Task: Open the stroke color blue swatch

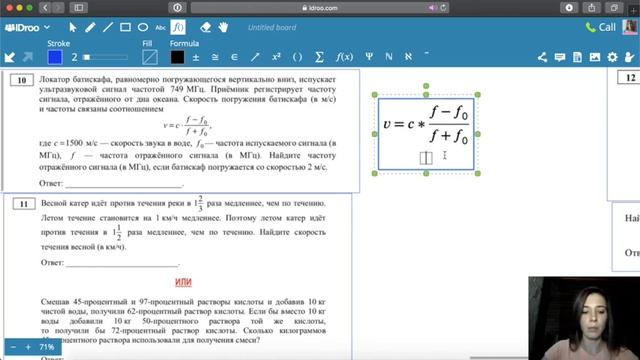Action: 55,57
